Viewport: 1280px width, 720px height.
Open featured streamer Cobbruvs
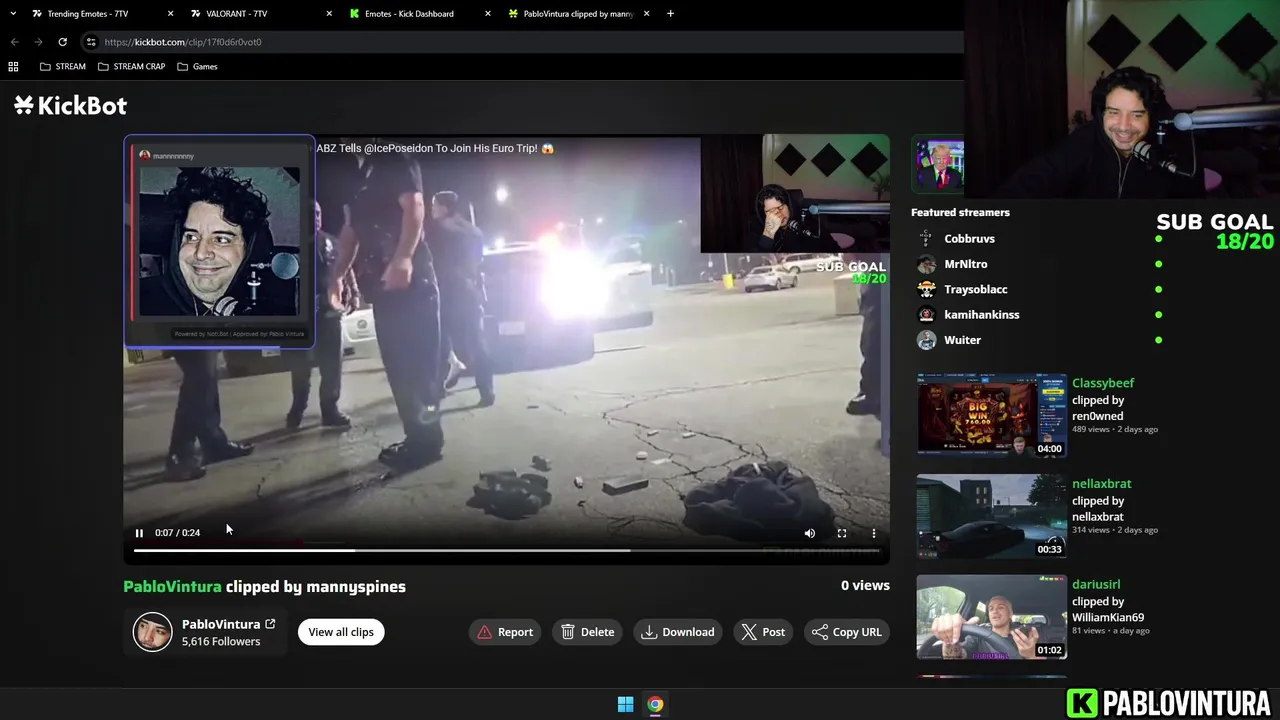tap(969, 239)
